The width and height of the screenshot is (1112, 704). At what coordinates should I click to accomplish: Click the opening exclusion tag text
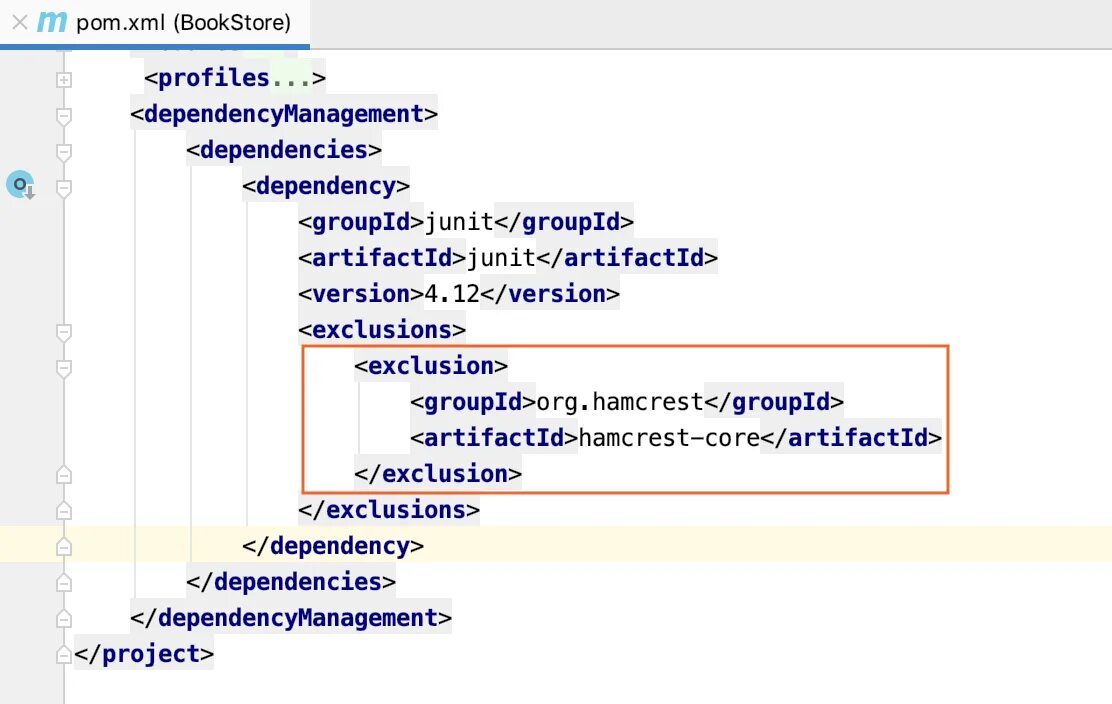430,366
